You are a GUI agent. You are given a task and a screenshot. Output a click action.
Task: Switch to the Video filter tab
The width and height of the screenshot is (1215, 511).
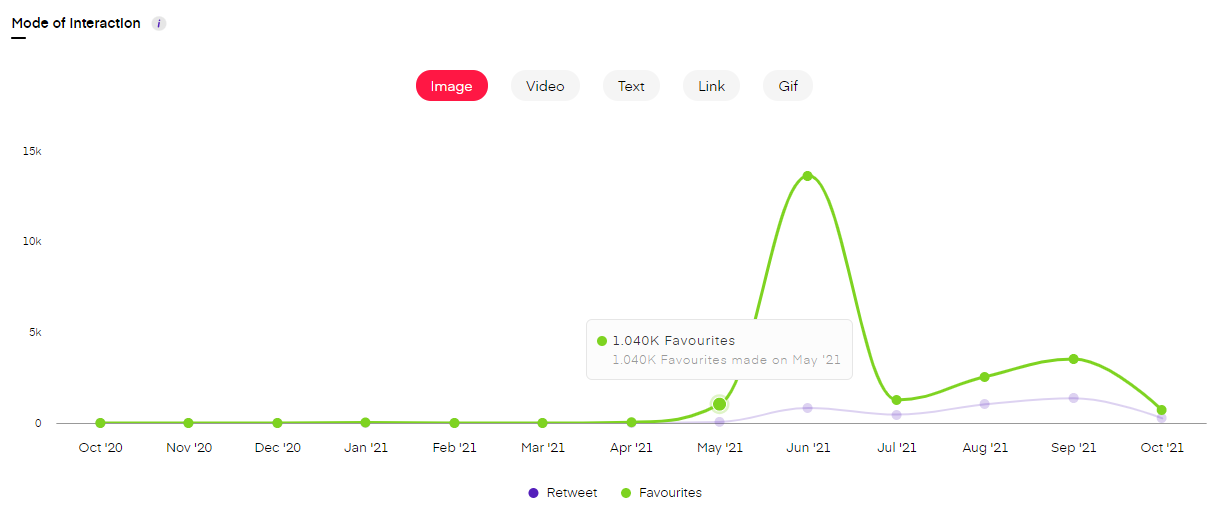[x=545, y=86]
